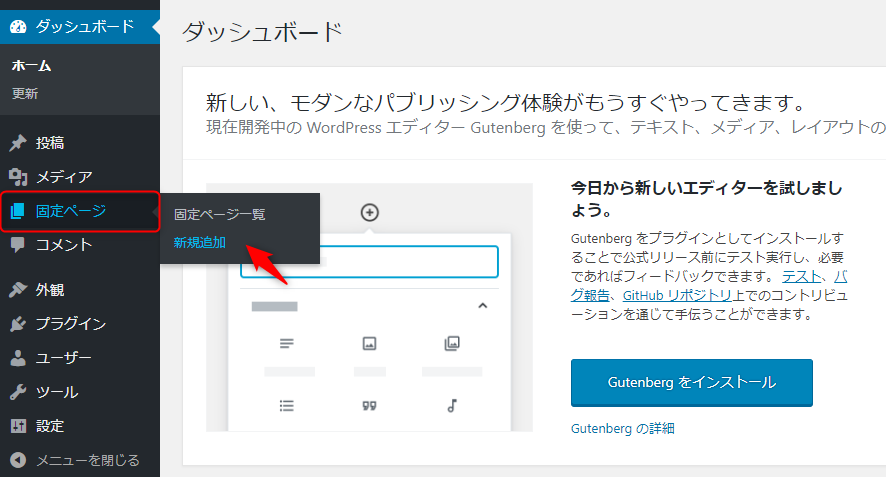The image size is (886, 477).
Task: Collapse the block section chevron in preview
Action: pyautogui.click(x=483, y=306)
